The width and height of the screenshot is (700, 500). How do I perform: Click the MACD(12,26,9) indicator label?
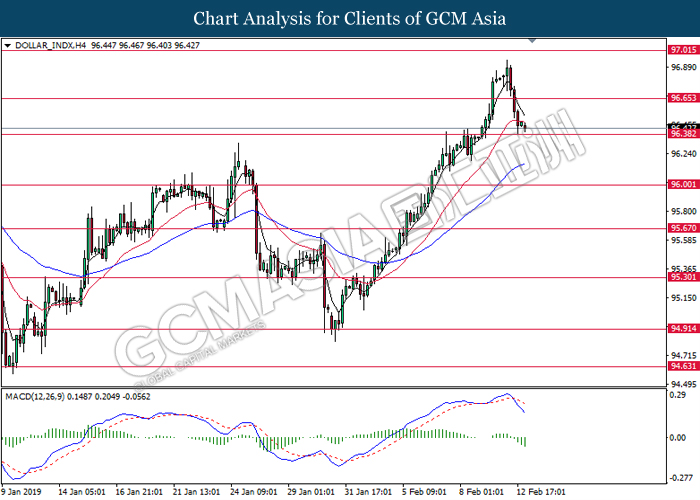tap(35, 396)
